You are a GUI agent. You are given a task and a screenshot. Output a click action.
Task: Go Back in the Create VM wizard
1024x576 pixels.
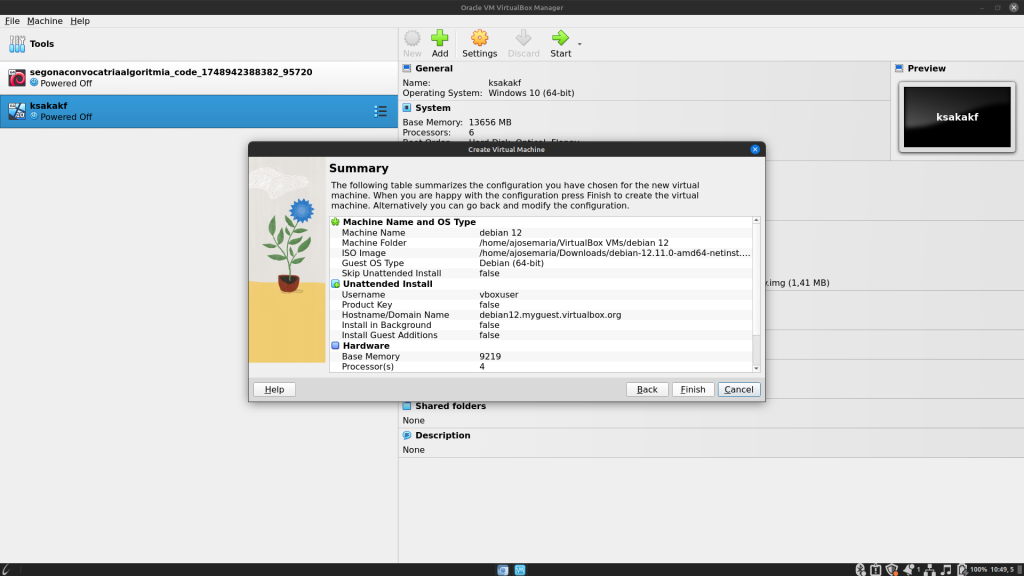(x=647, y=389)
